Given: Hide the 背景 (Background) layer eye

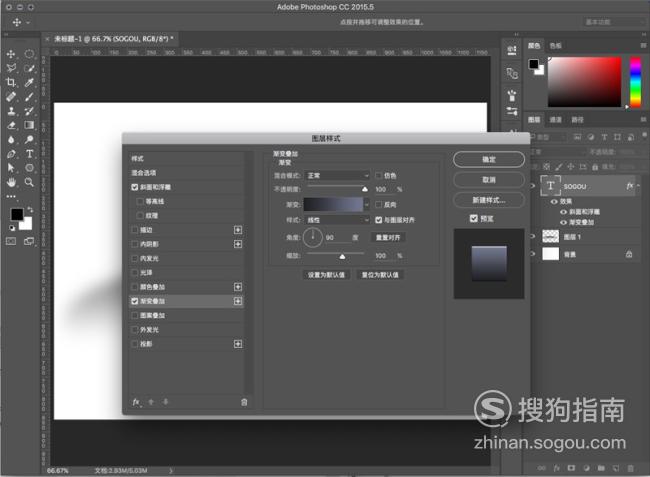Looking at the screenshot, I should (533, 254).
